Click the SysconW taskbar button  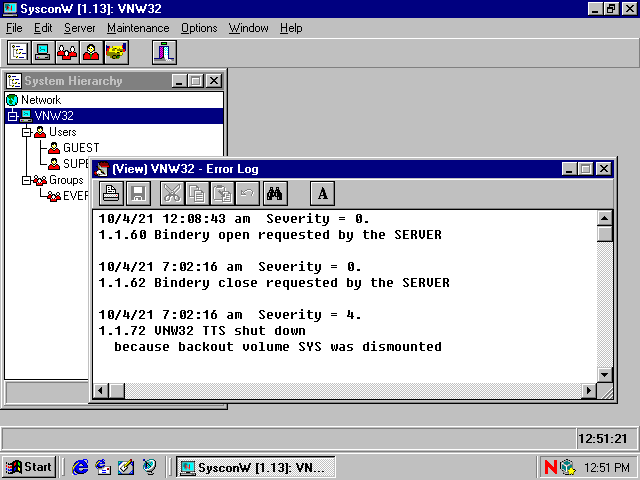[x=256, y=467]
